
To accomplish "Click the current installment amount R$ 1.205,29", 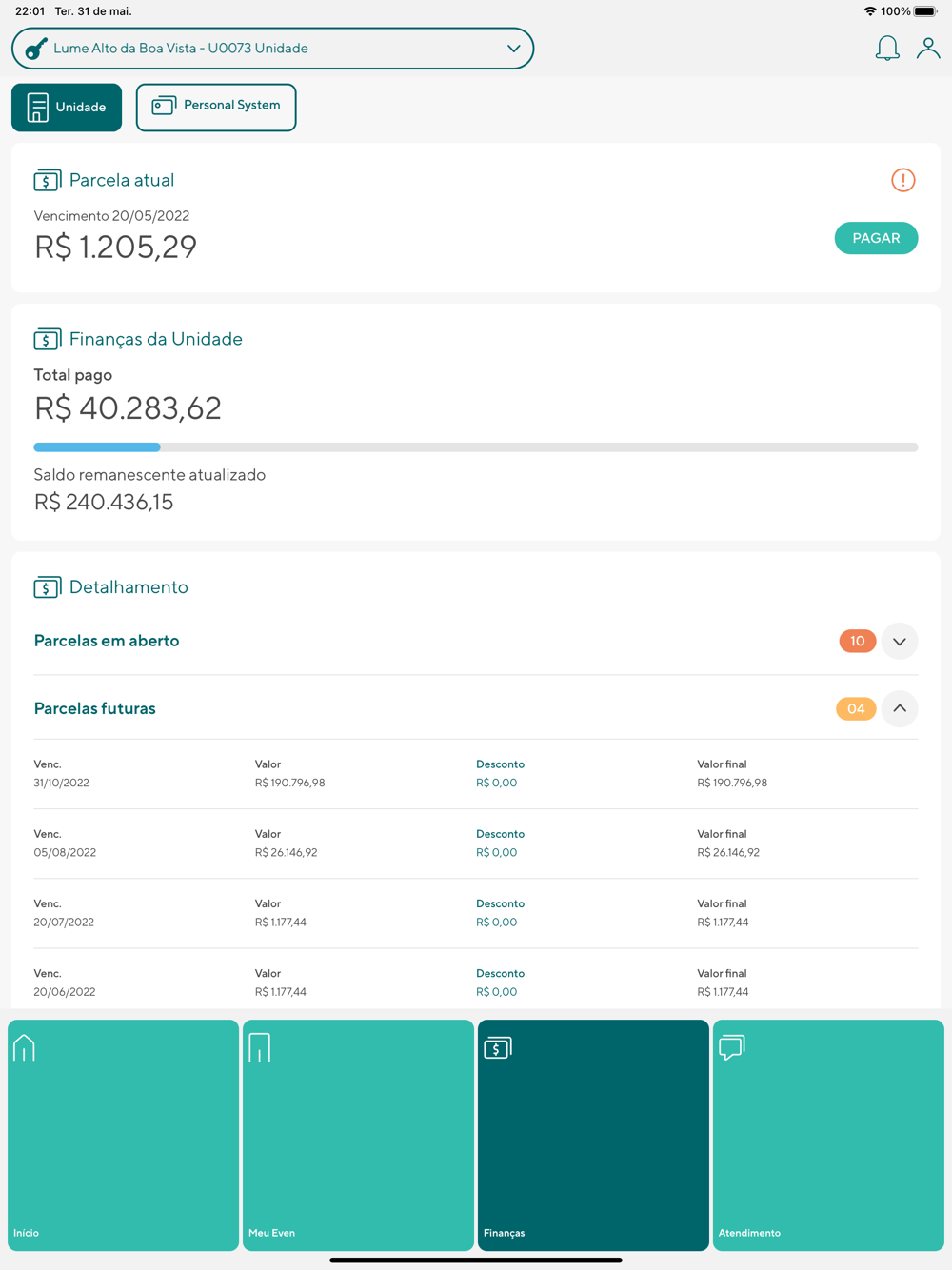I will click(x=115, y=247).
